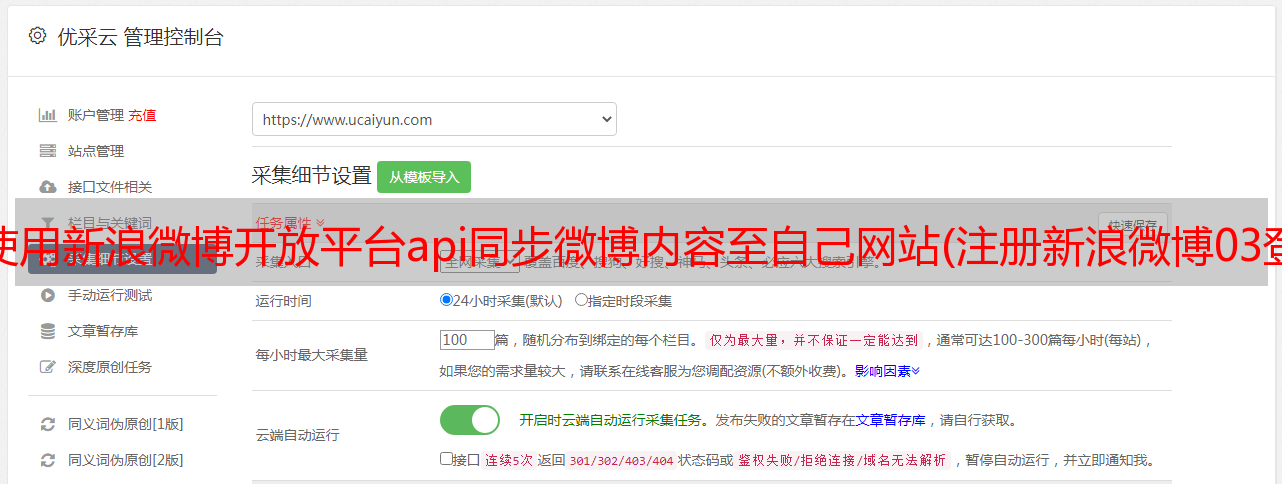Click the 鉴权失败/拒绝连接/域名无法解析 tag
Viewport: 1282px width, 484px height.
point(842,461)
